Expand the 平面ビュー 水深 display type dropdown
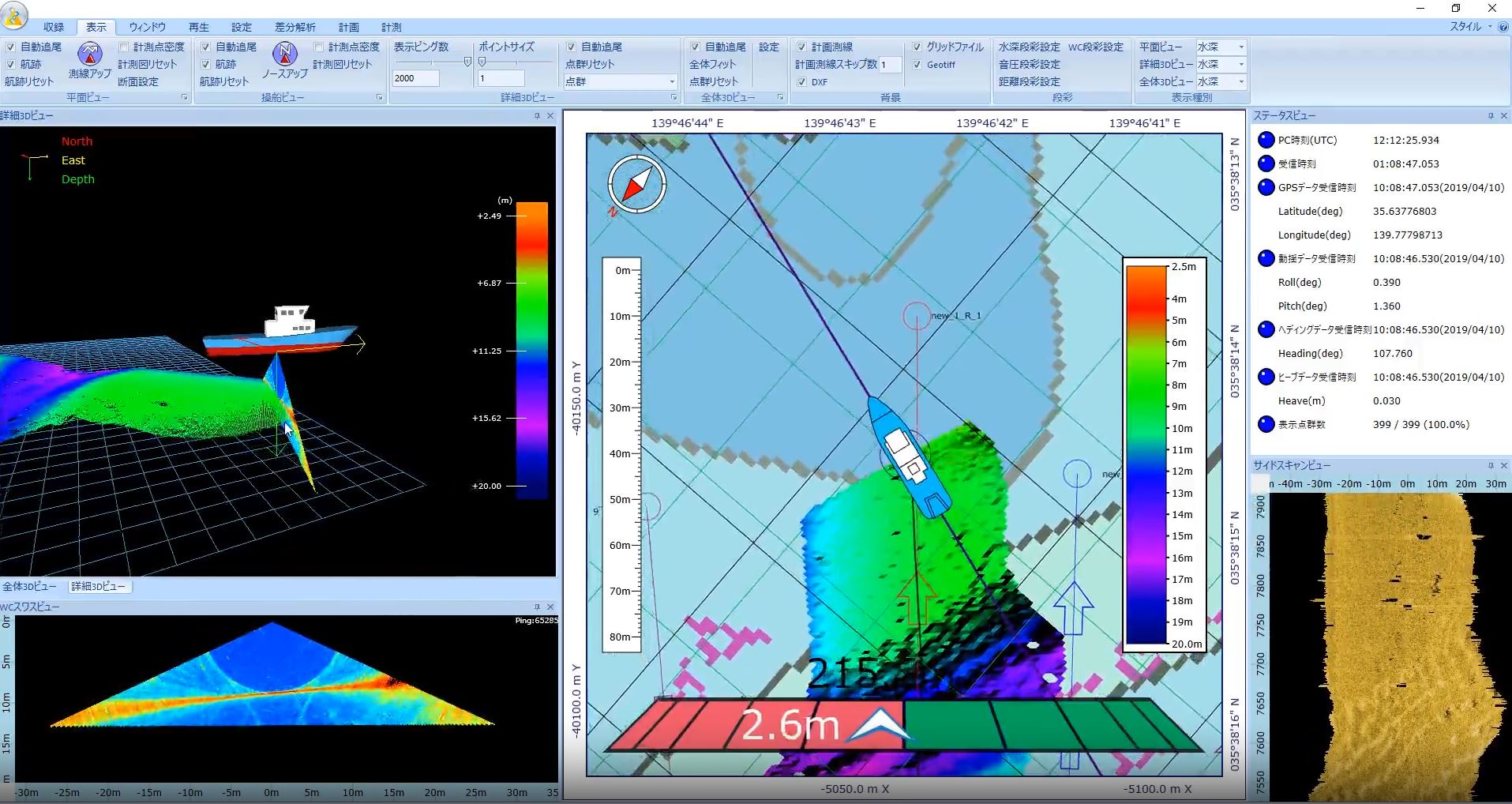Screen dimensions: 1512x804 tap(1241, 47)
